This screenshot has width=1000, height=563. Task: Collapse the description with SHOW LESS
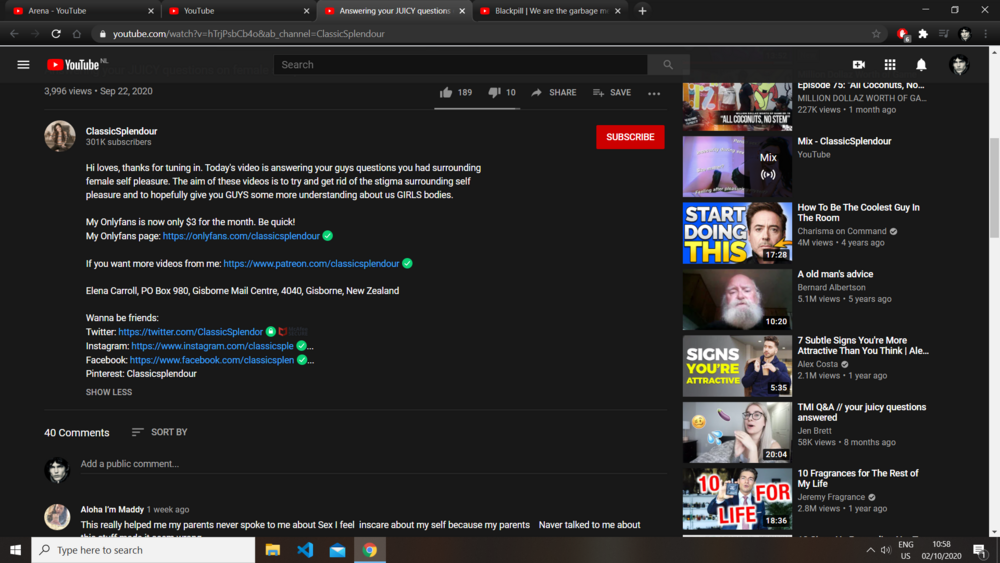109,392
